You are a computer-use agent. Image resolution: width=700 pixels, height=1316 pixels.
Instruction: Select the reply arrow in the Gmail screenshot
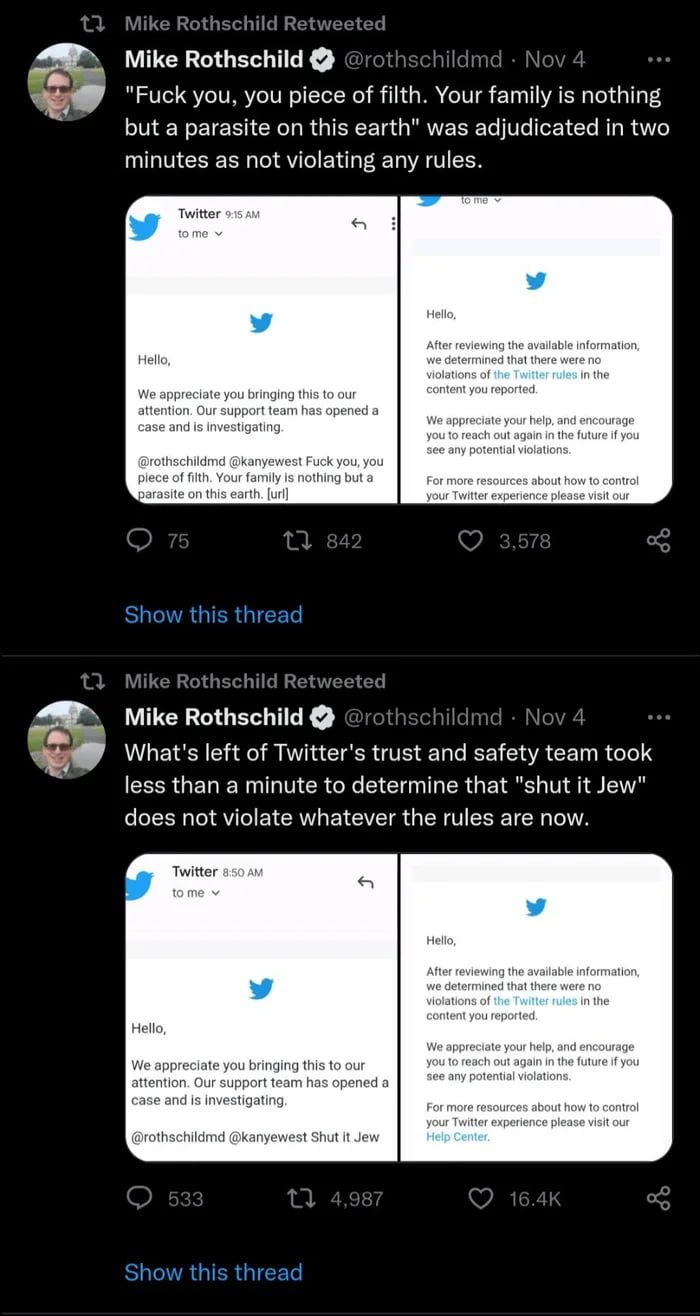(358, 224)
